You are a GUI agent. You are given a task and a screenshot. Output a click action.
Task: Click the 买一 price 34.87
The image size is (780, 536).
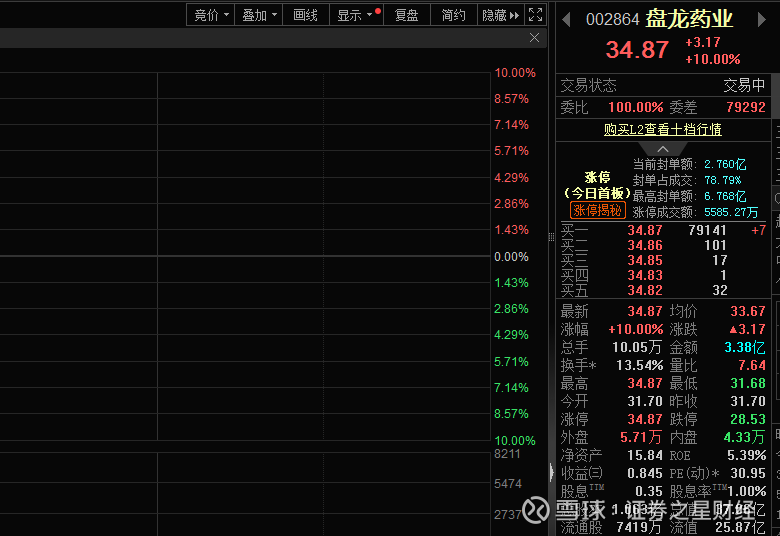point(645,230)
